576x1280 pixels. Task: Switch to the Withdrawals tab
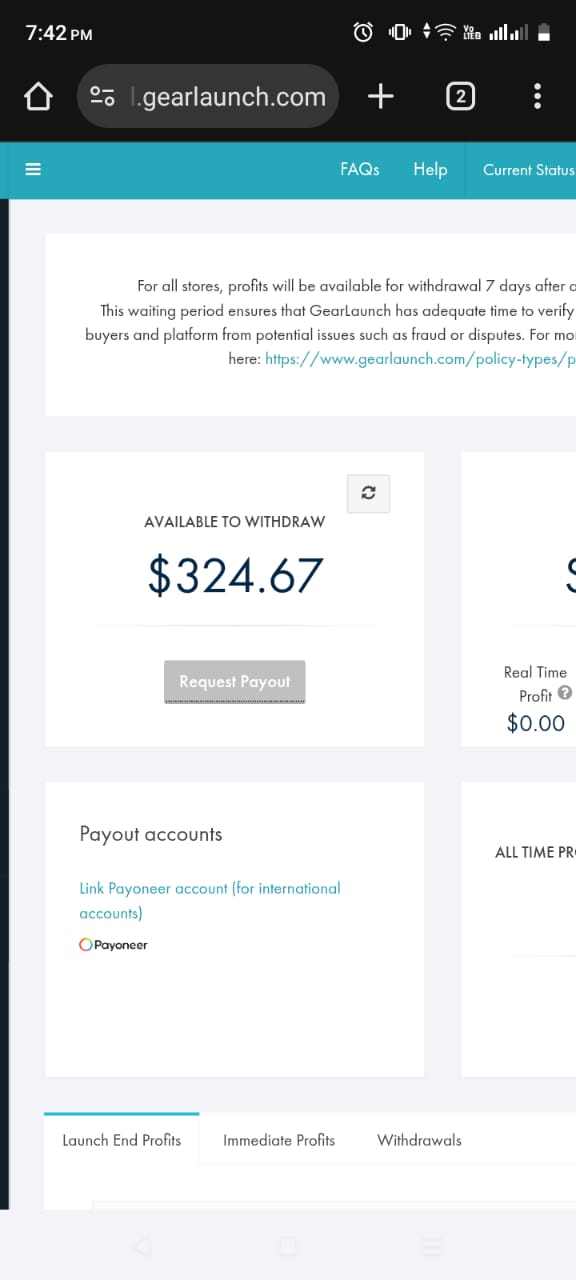(x=419, y=1140)
